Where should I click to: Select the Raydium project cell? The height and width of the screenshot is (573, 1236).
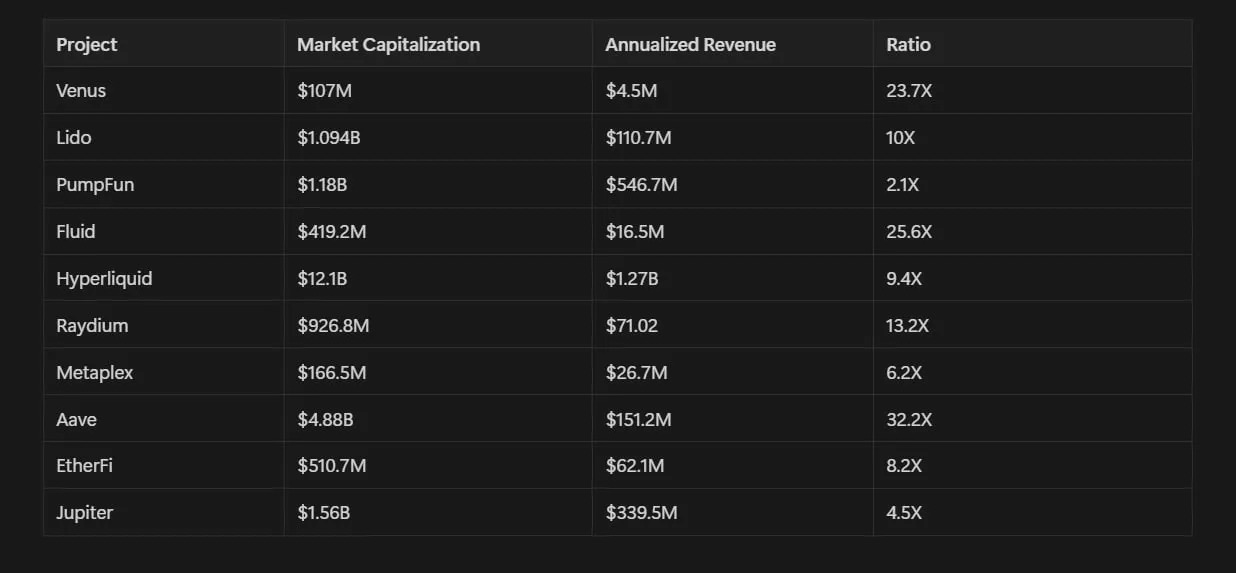[92, 326]
